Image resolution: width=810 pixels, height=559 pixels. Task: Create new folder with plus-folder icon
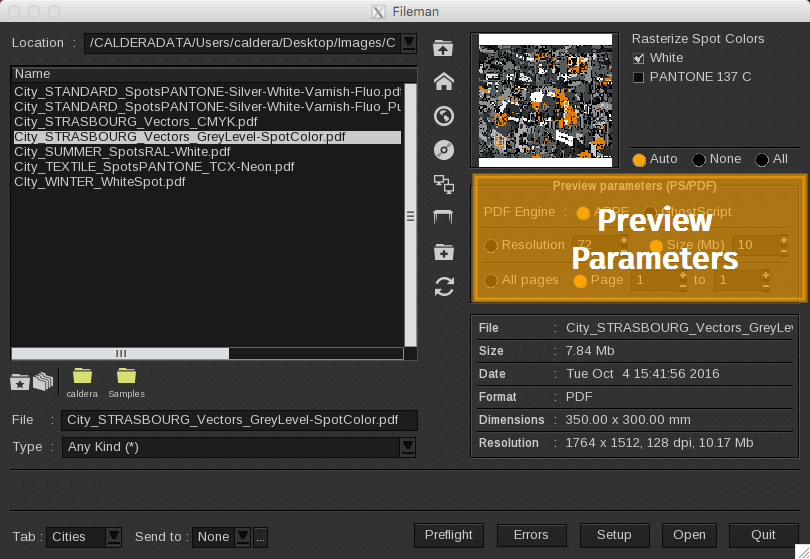444,252
